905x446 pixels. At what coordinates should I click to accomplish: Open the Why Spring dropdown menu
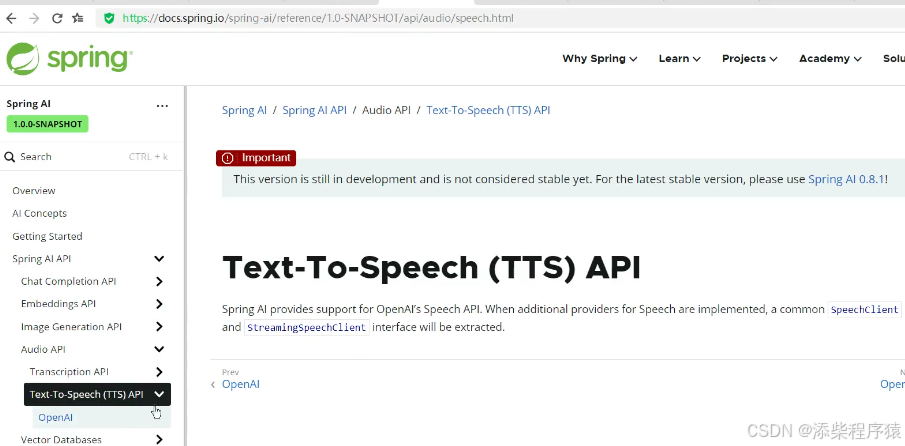[600, 58]
